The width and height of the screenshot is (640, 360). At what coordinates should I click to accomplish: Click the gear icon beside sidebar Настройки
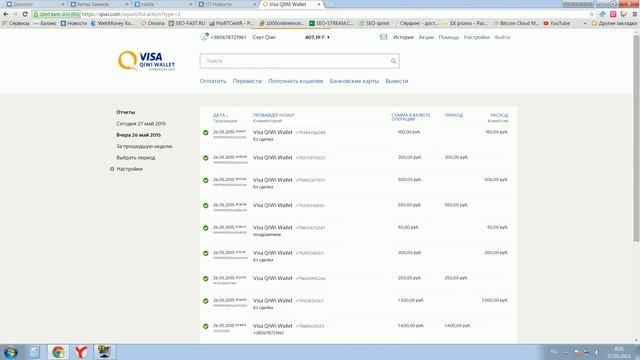point(112,169)
